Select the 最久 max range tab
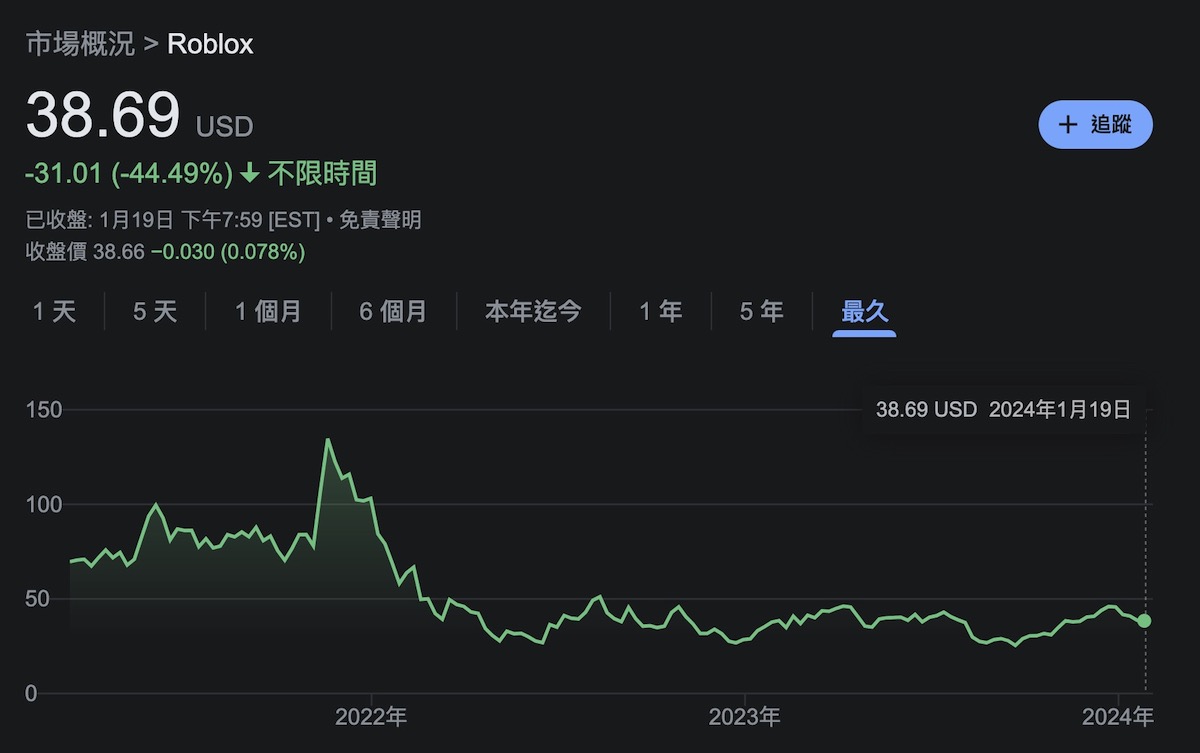This screenshot has height=753, width=1200. point(864,312)
